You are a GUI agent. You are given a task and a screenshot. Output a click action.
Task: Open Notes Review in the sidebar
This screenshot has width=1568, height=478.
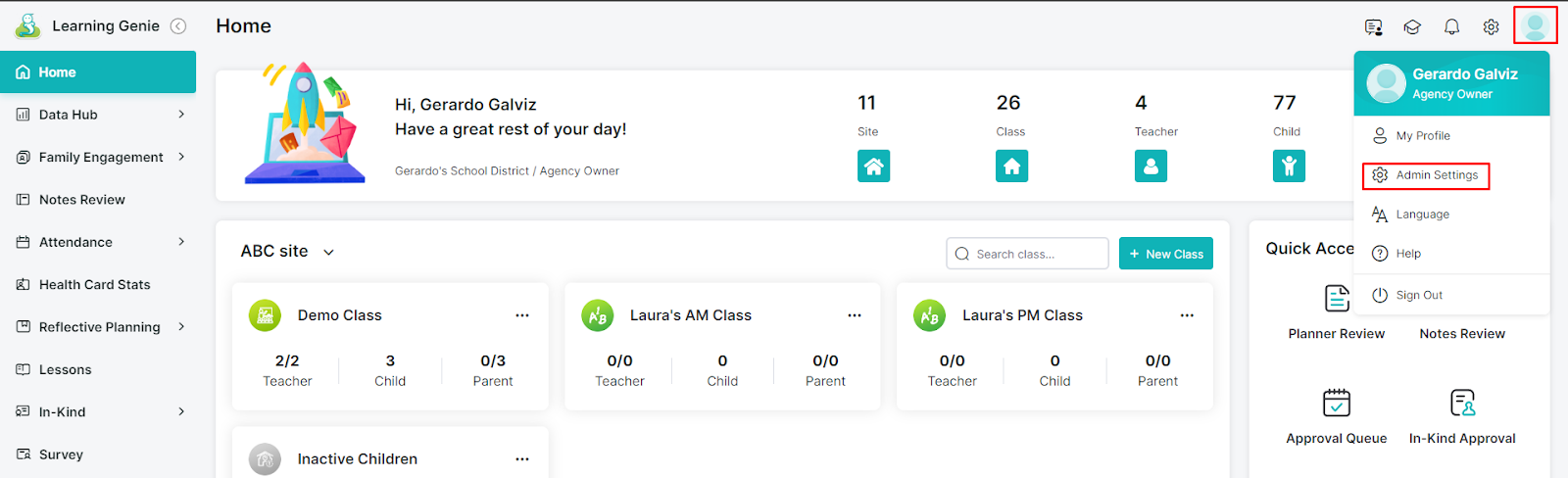(x=82, y=200)
